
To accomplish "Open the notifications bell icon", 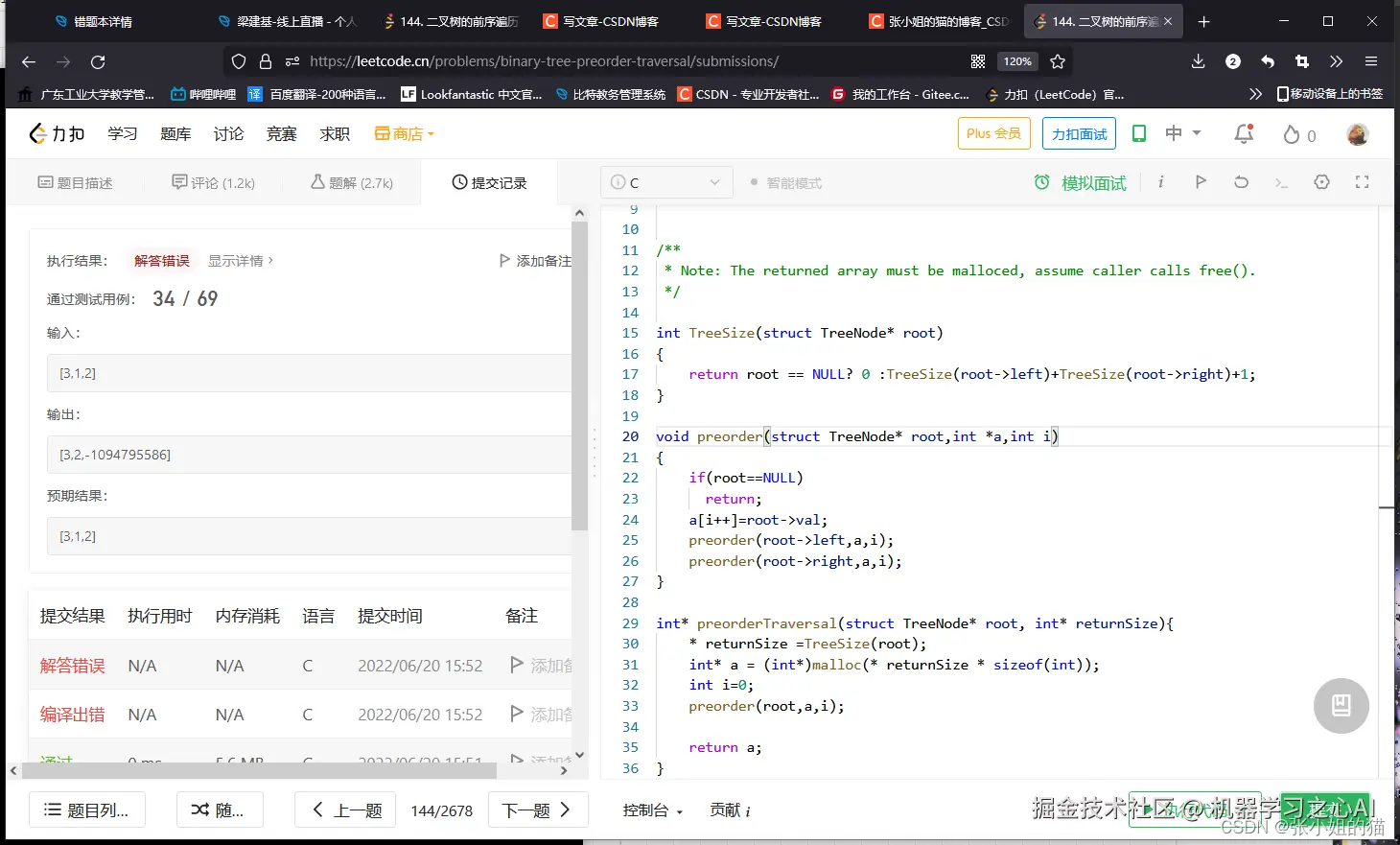I will tap(1244, 134).
